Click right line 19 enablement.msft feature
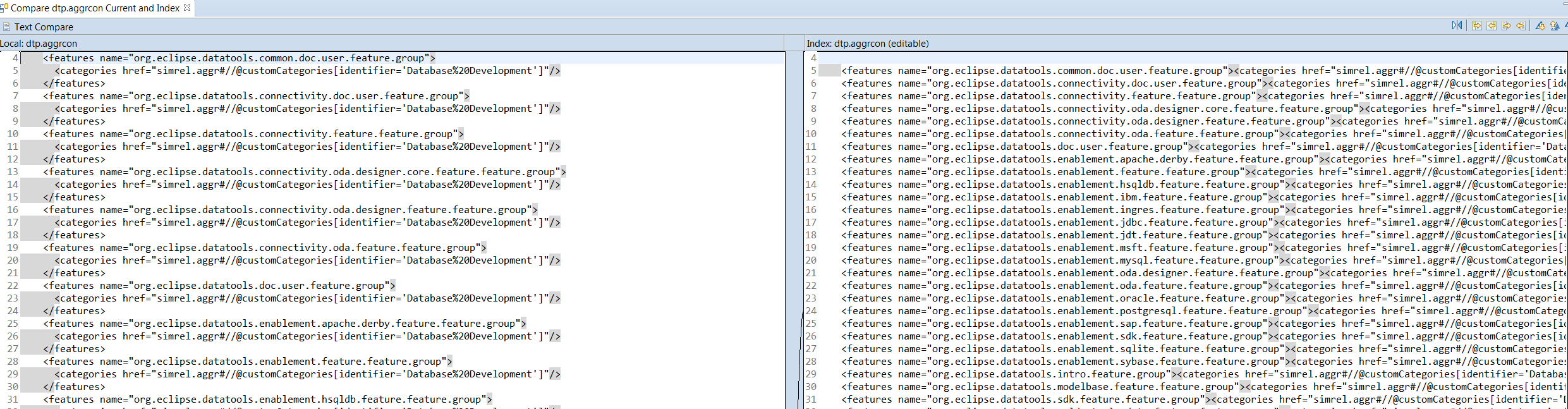Viewport: 1568px width, 409px height. click(1060, 248)
